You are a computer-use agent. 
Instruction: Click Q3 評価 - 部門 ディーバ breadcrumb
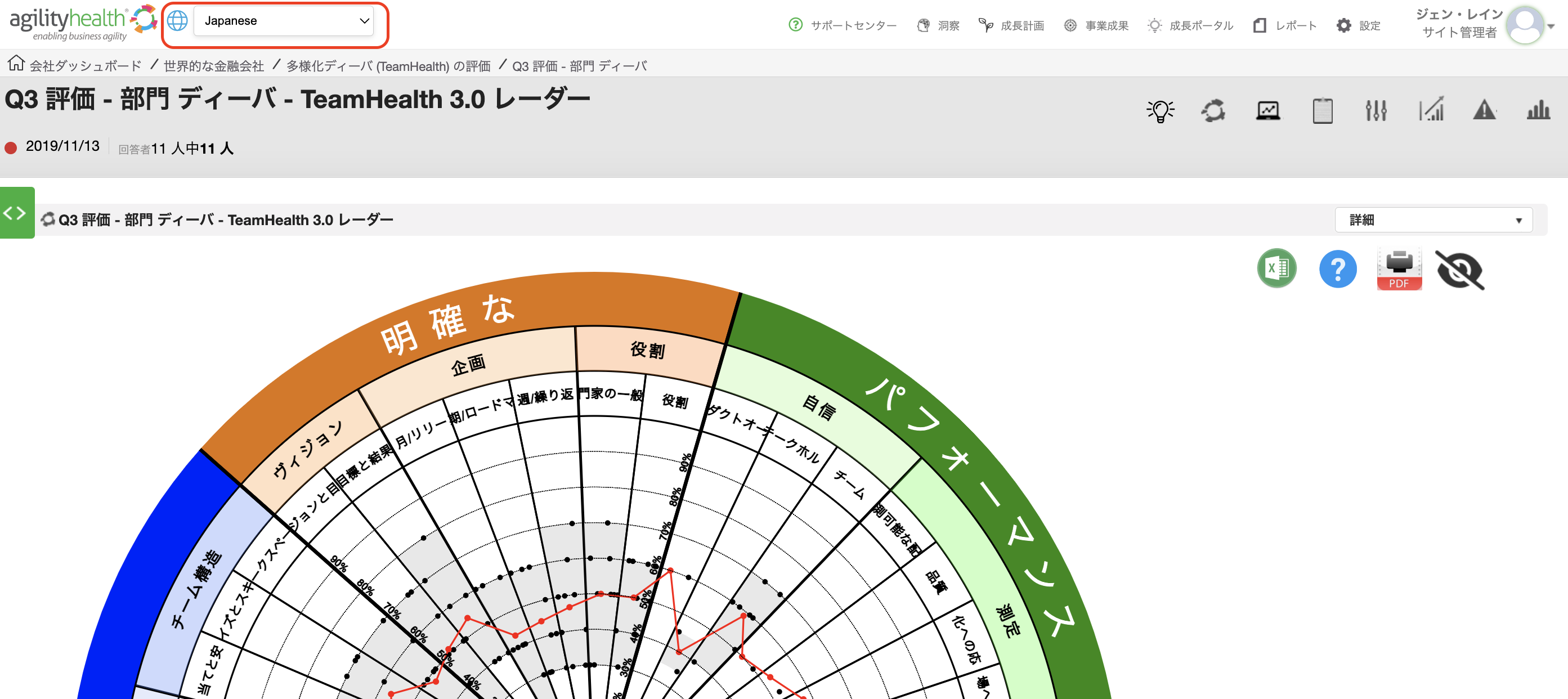coord(580,66)
